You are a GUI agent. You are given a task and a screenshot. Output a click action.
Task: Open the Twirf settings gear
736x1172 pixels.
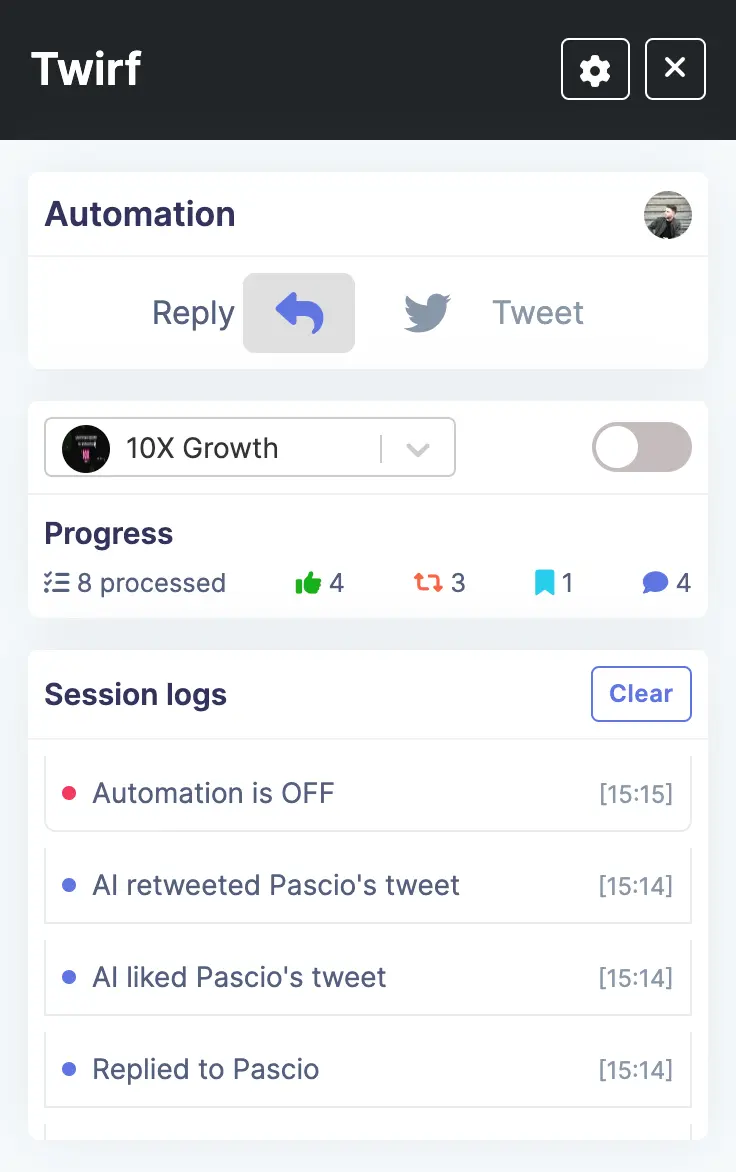tap(595, 69)
